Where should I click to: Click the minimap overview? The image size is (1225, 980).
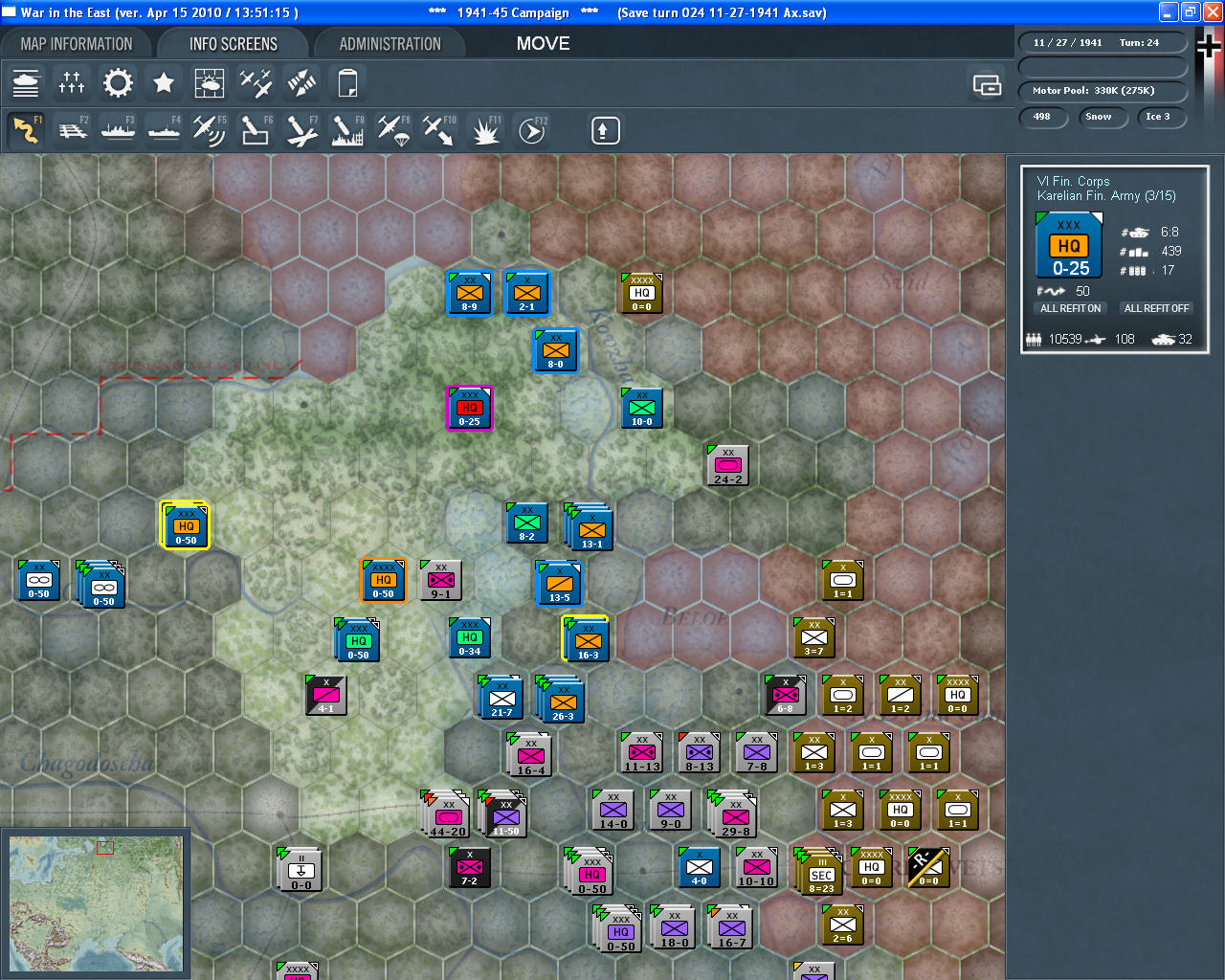[96, 904]
